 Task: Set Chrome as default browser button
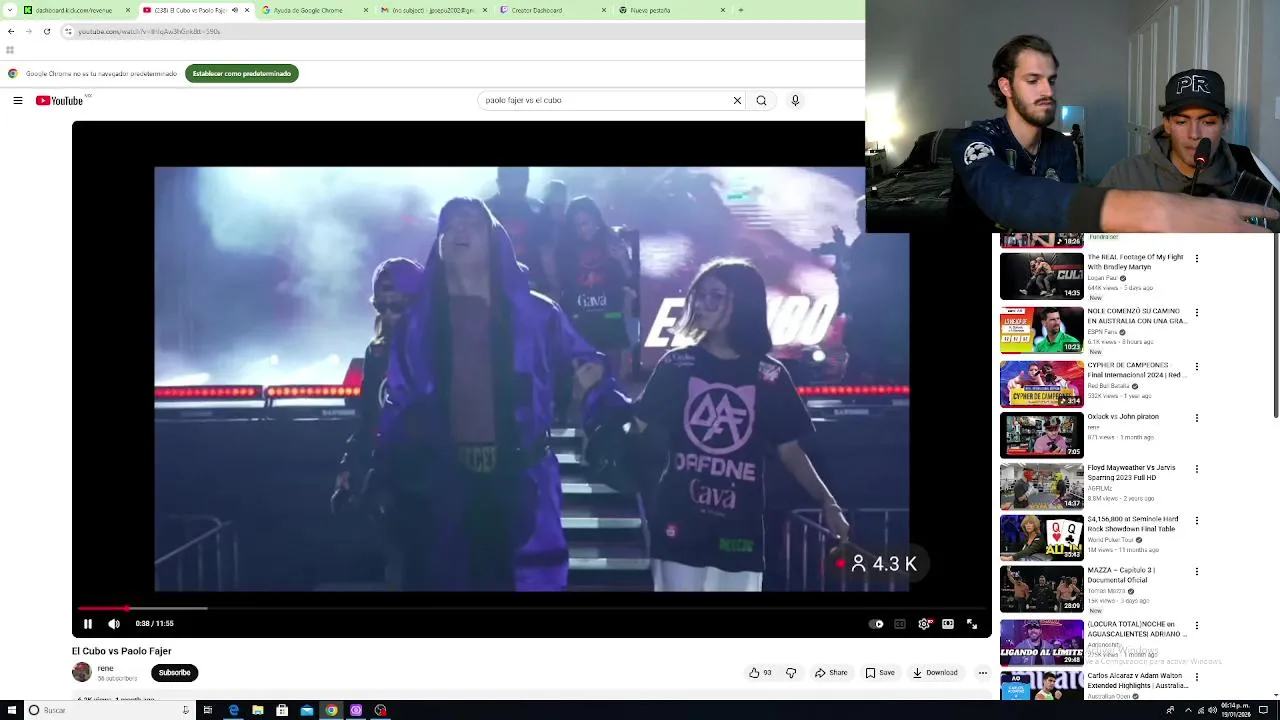(242, 73)
